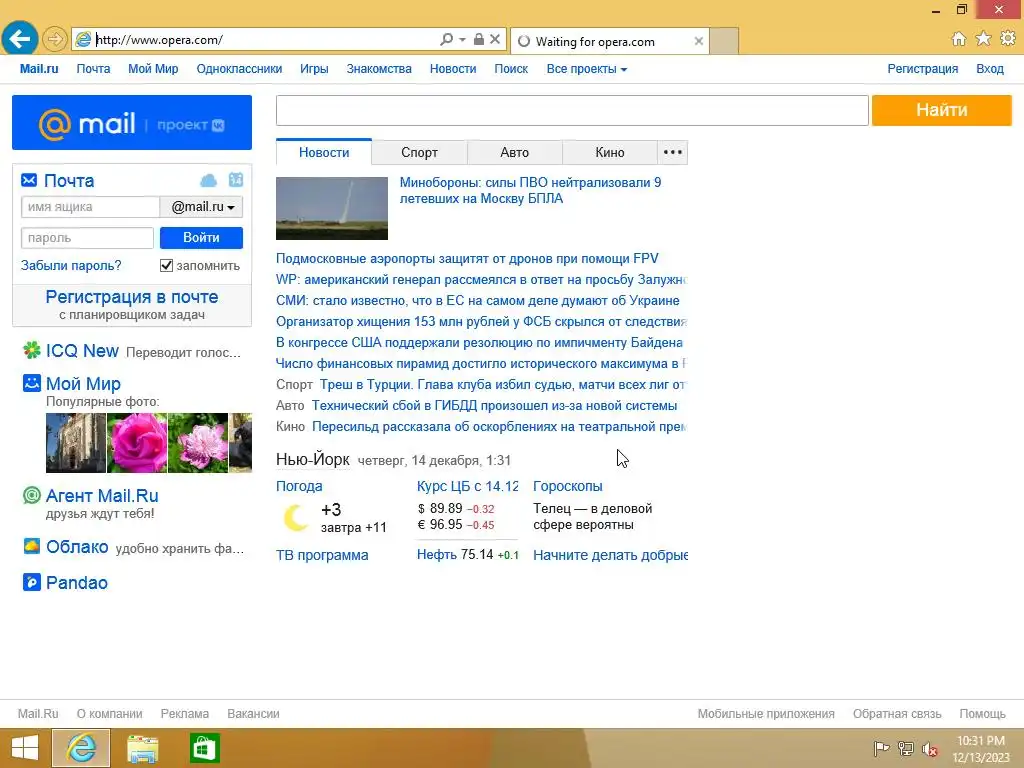Screen dimensions: 1024x768
Task: Click the browser Forward arrow button
Action: click(x=55, y=40)
